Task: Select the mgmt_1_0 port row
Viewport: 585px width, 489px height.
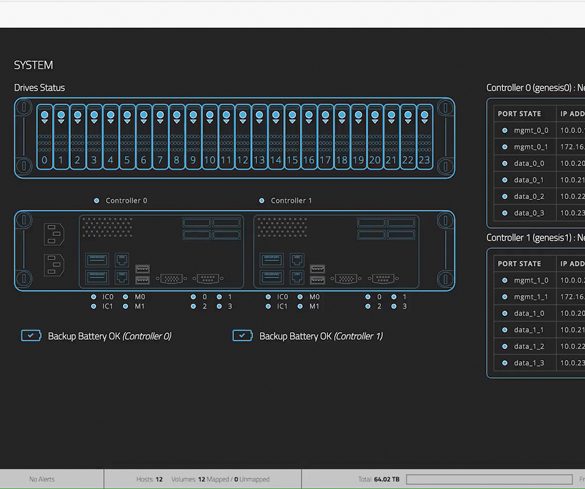Action: click(539, 280)
